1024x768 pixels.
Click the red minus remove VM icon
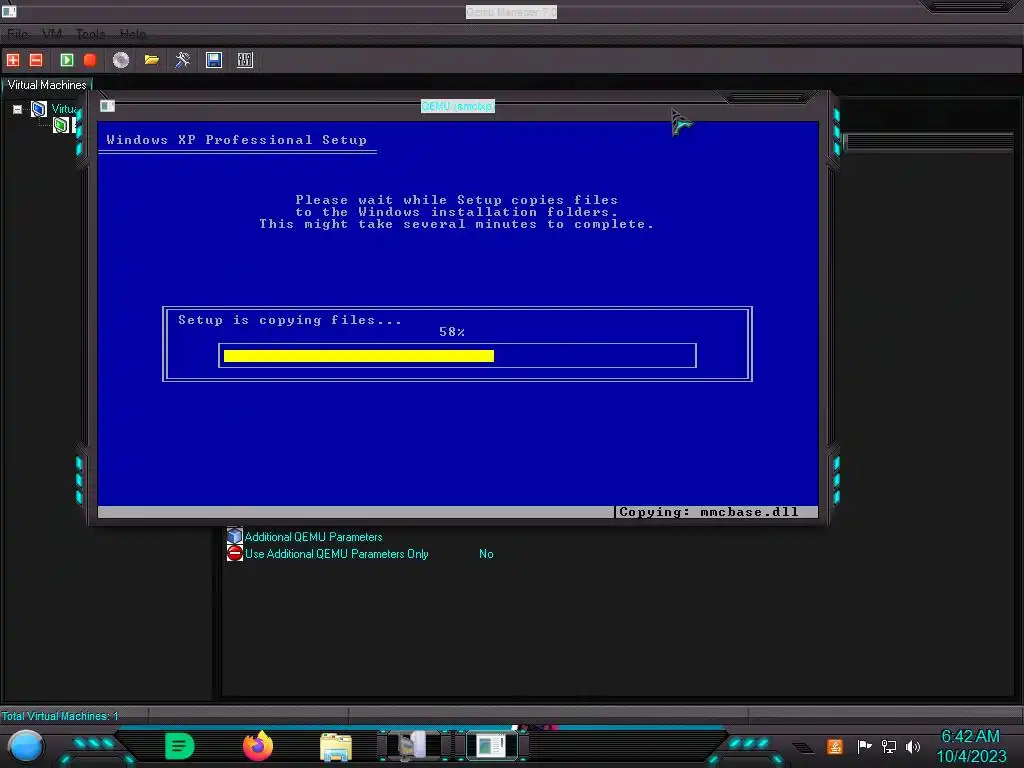[36, 60]
